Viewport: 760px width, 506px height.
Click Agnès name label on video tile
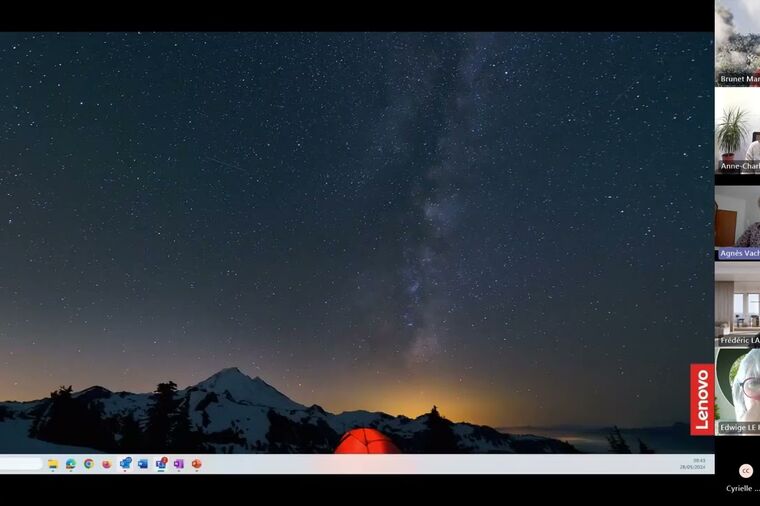(739, 254)
